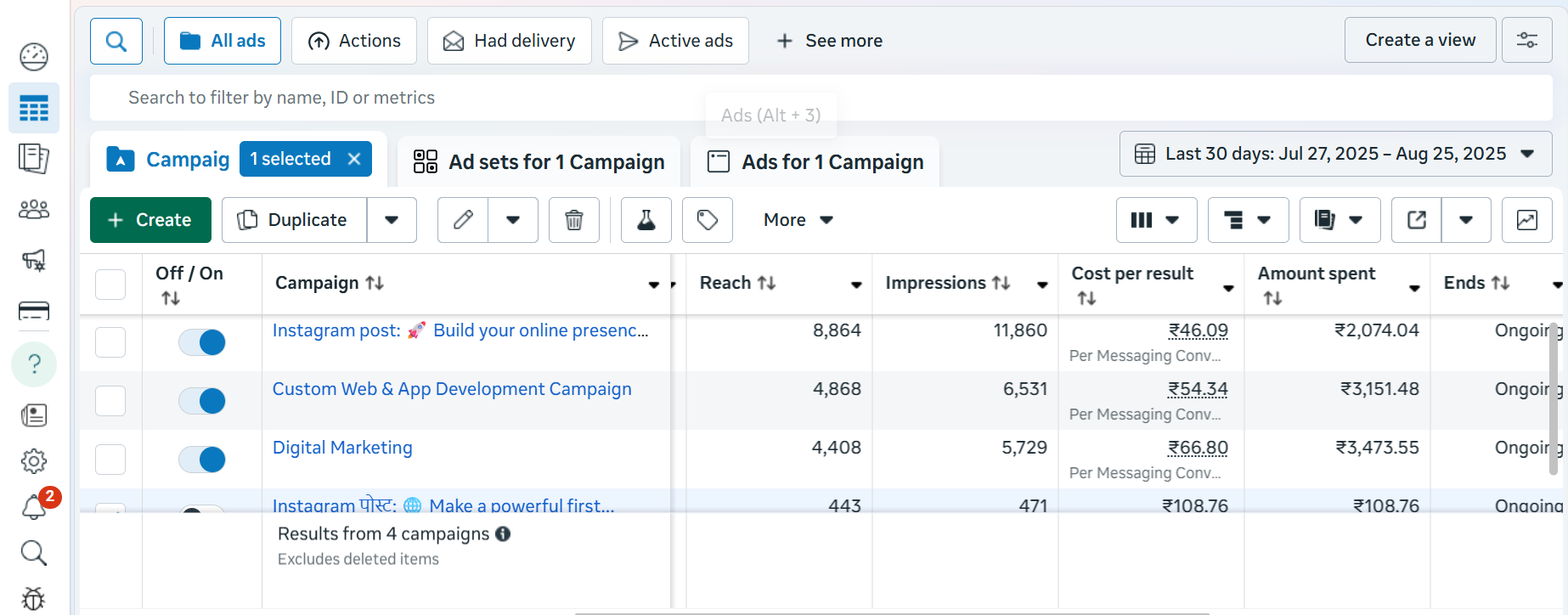Image resolution: width=1568 pixels, height=615 pixels.
Task: Switch to Ad sets for 1 Campaign tab
Action: pos(539,161)
